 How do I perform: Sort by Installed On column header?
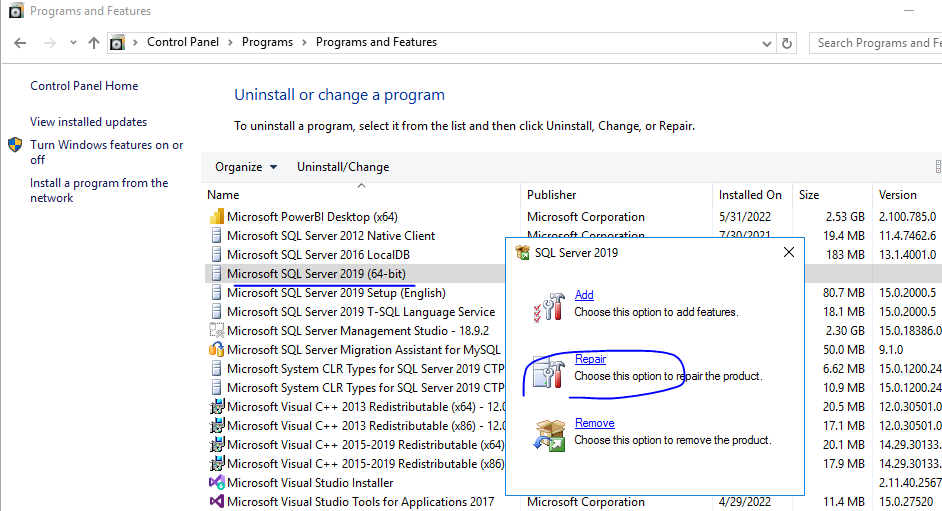tap(750, 195)
